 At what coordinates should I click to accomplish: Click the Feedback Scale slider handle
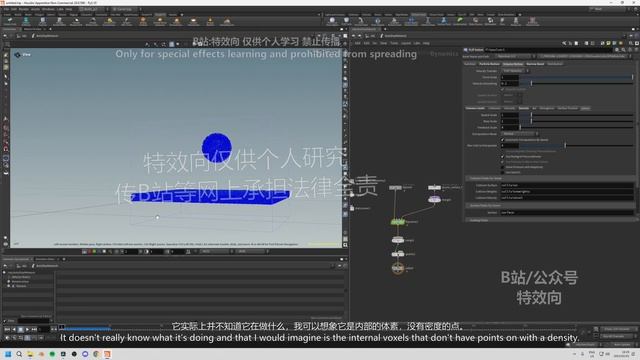tap(520, 127)
